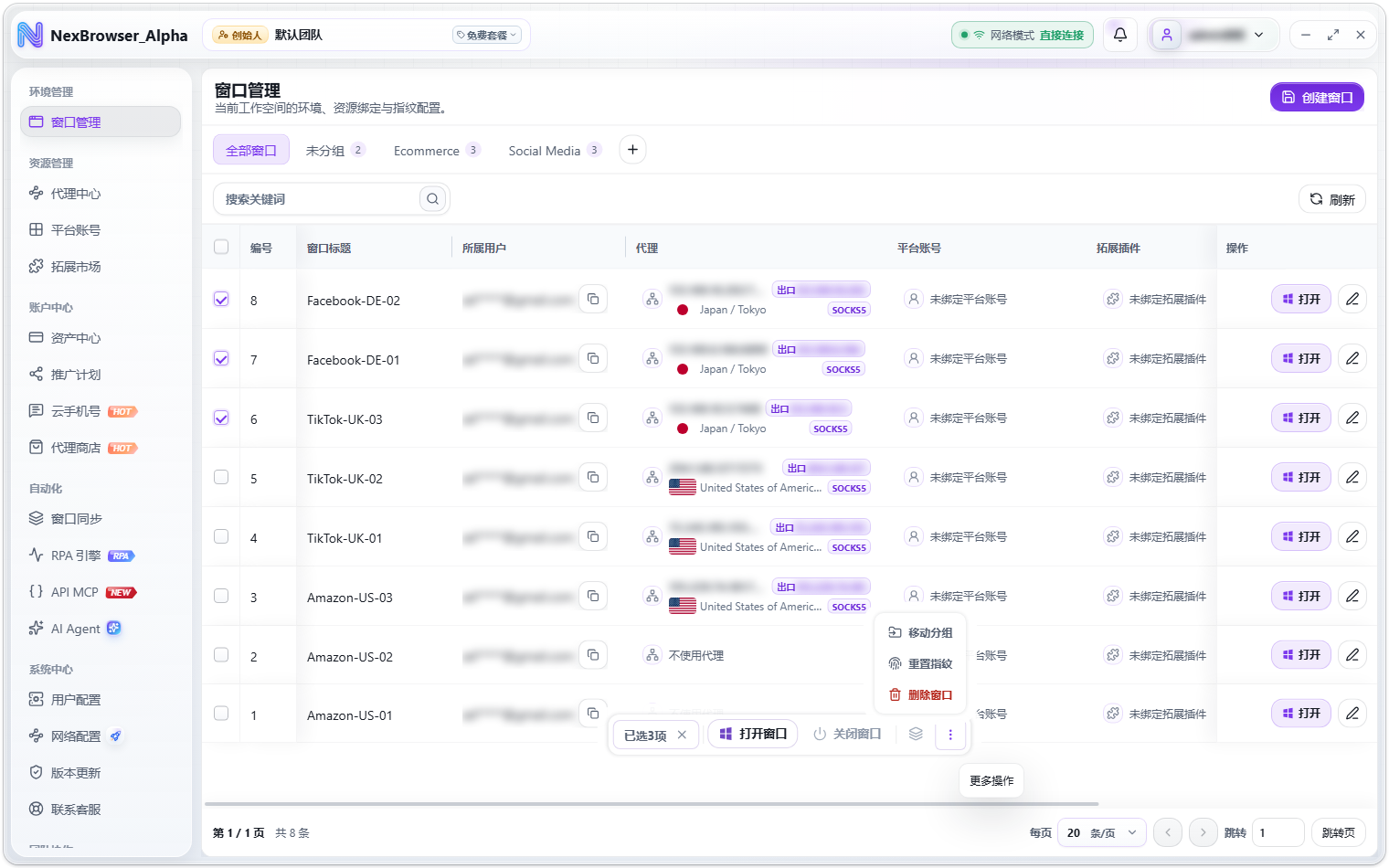The height and width of the screenshot is (868, 1389).
Task: Check the TikTok-UK-02 row checkbox
Action: 221,477
